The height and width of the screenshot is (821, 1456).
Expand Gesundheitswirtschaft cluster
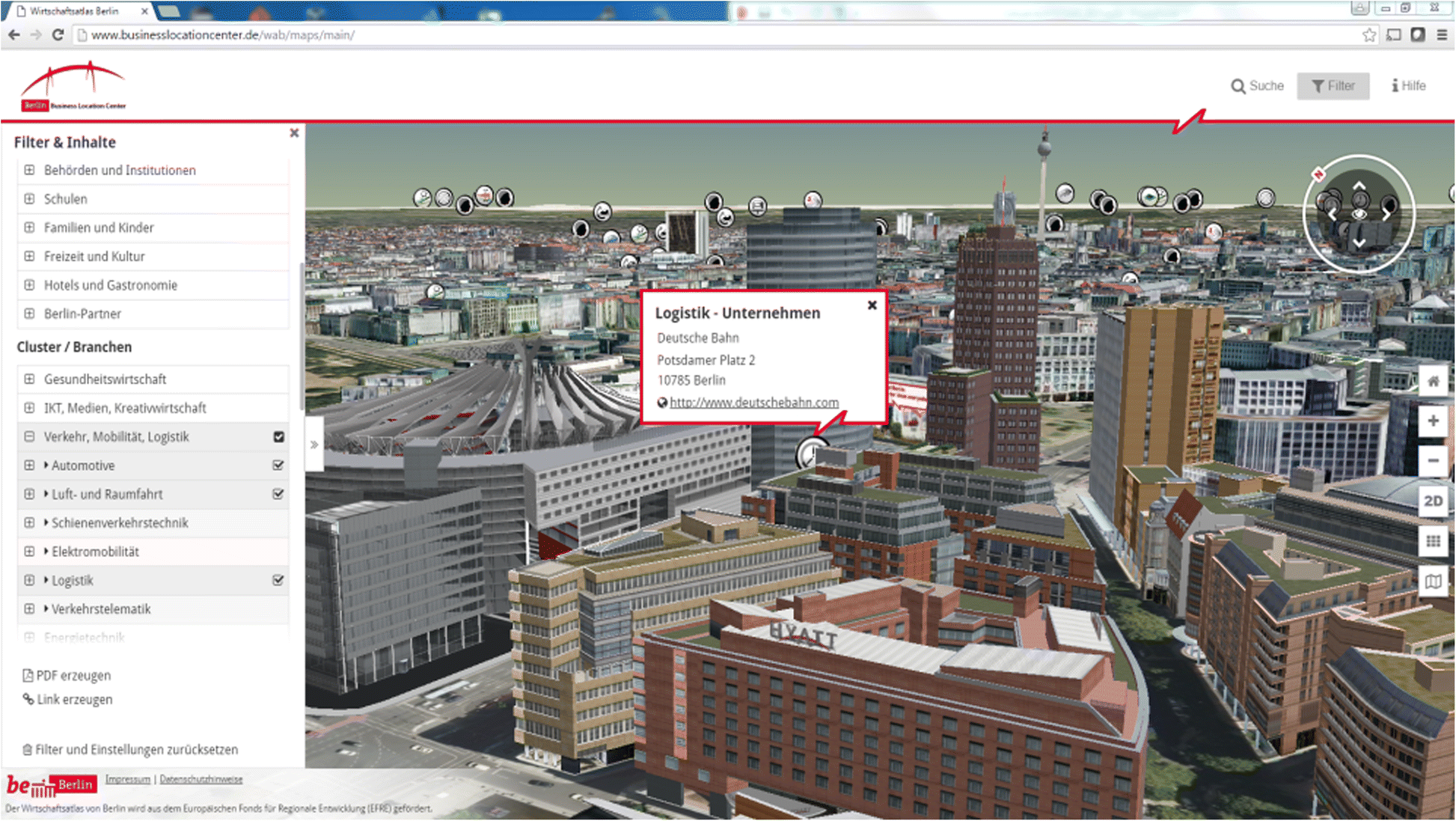[29, 379]
